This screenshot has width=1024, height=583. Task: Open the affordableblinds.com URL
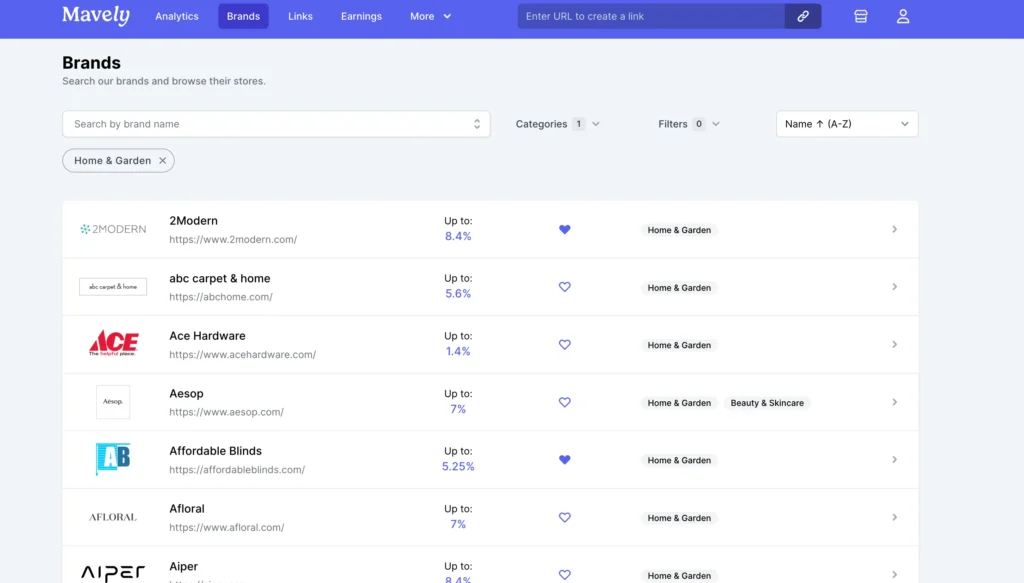(237, 469)
